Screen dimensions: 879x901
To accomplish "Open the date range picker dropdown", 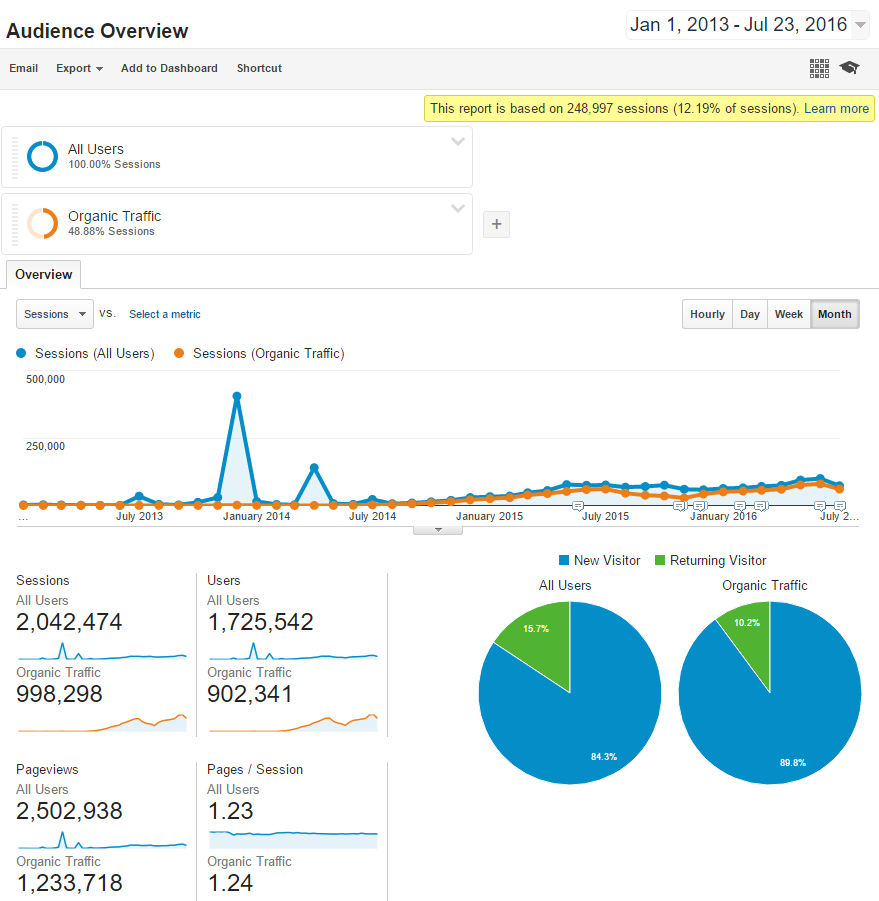I will (747, 25).
